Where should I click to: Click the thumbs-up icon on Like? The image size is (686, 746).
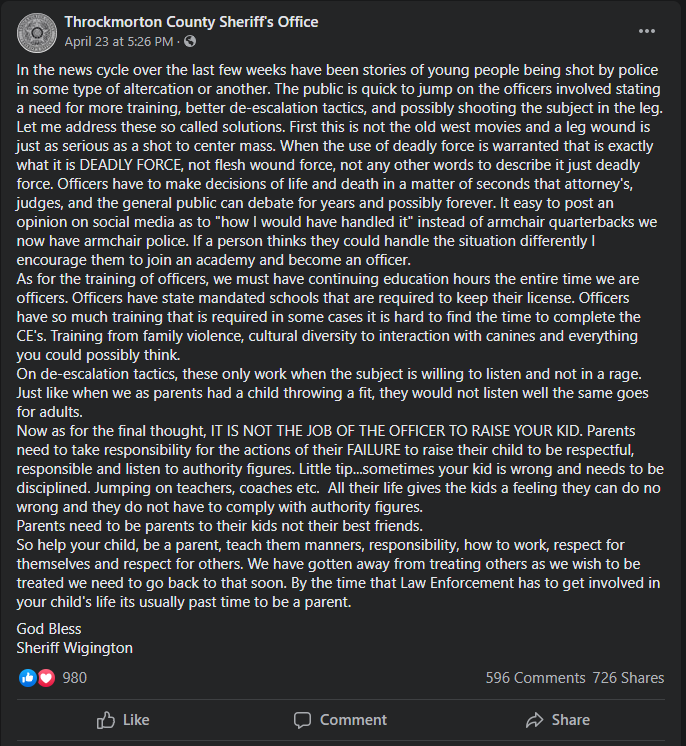pos(106,720)
